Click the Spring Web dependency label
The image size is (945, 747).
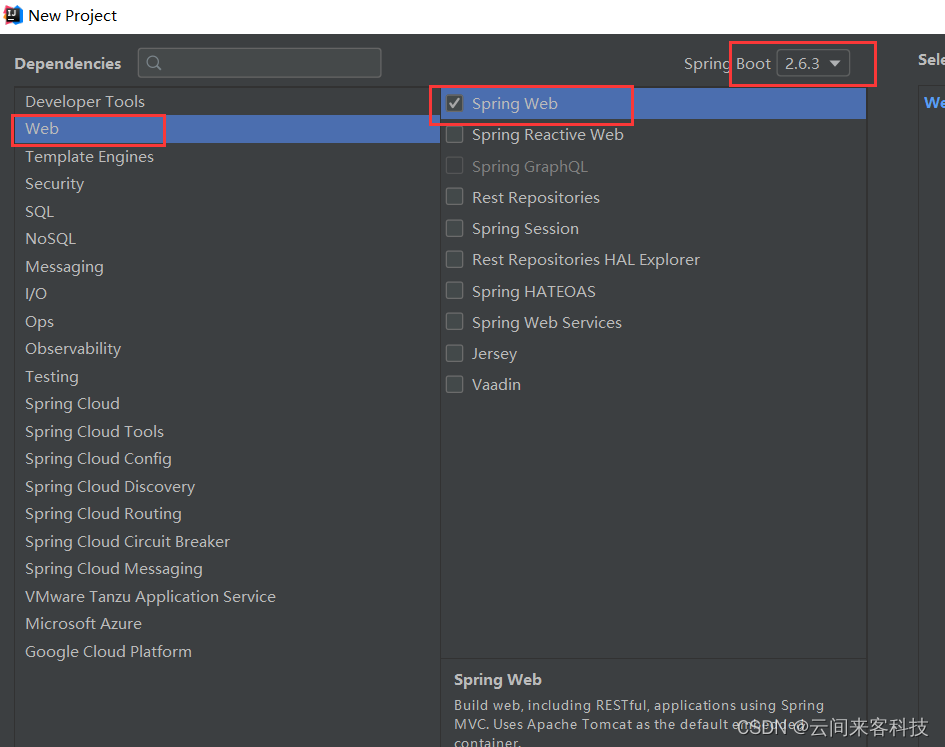coord(515,104)
